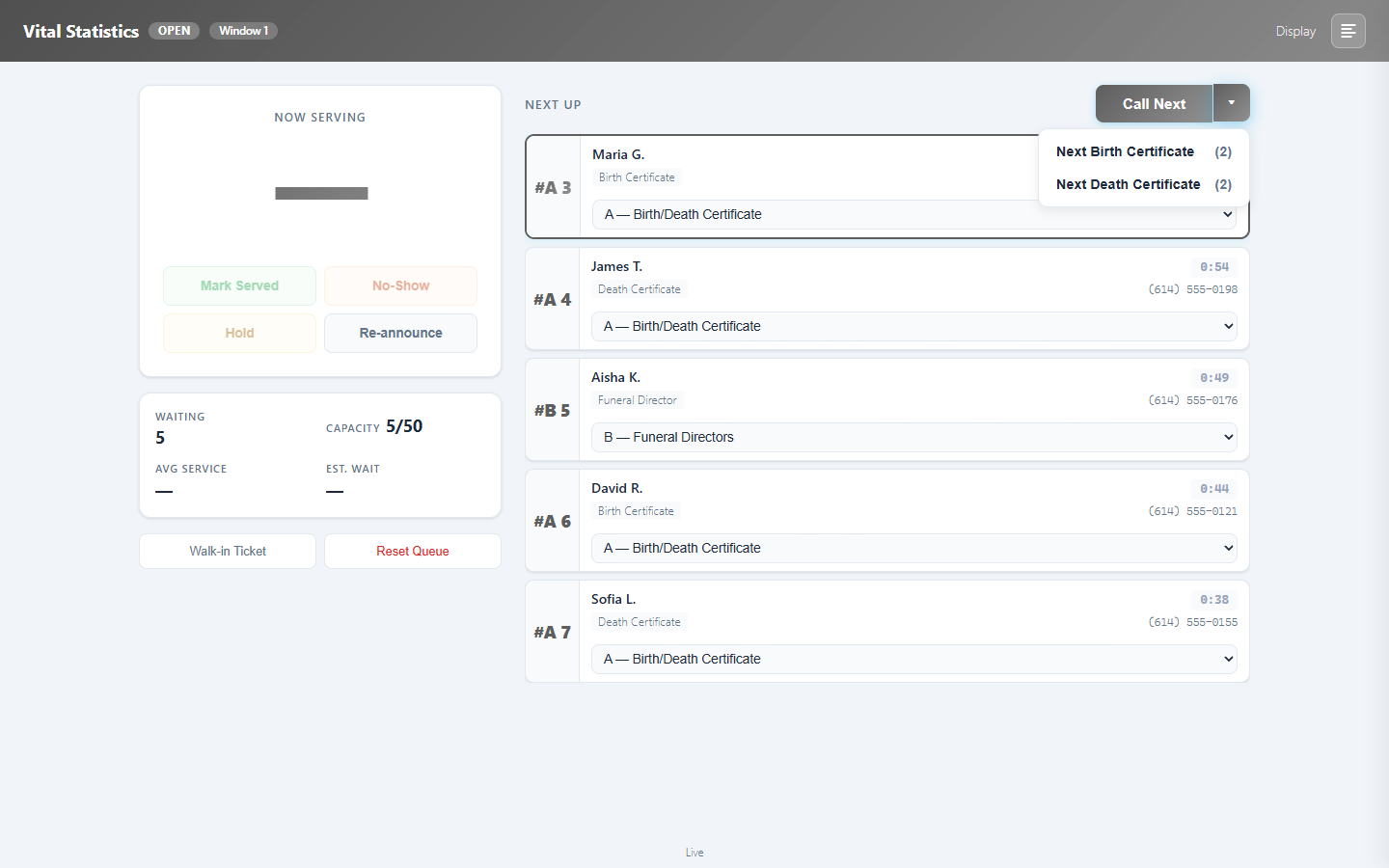Select ticket #A 4 for James T.
The image size is (1389, 868).
[x=553, y=299]
